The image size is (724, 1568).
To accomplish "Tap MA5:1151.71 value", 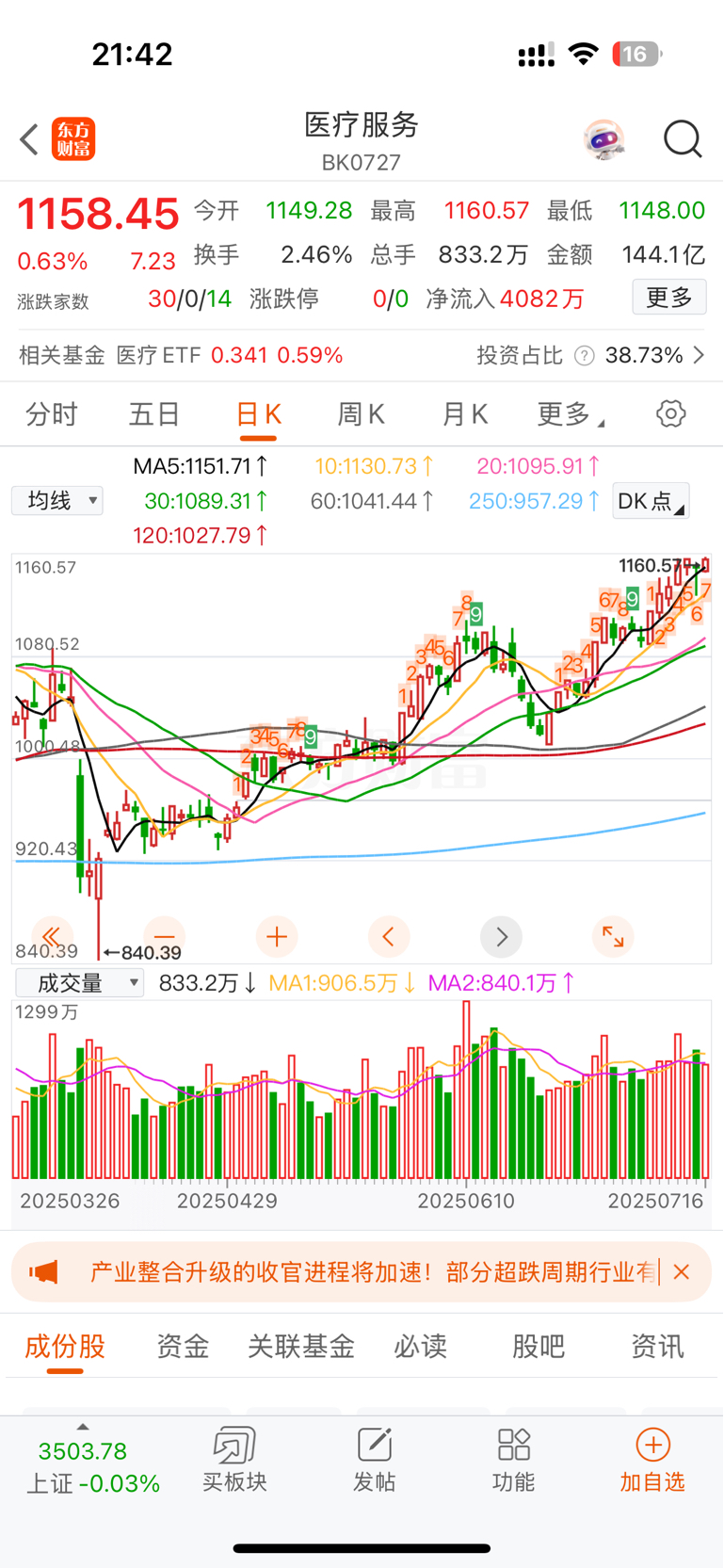I will 201,465.
